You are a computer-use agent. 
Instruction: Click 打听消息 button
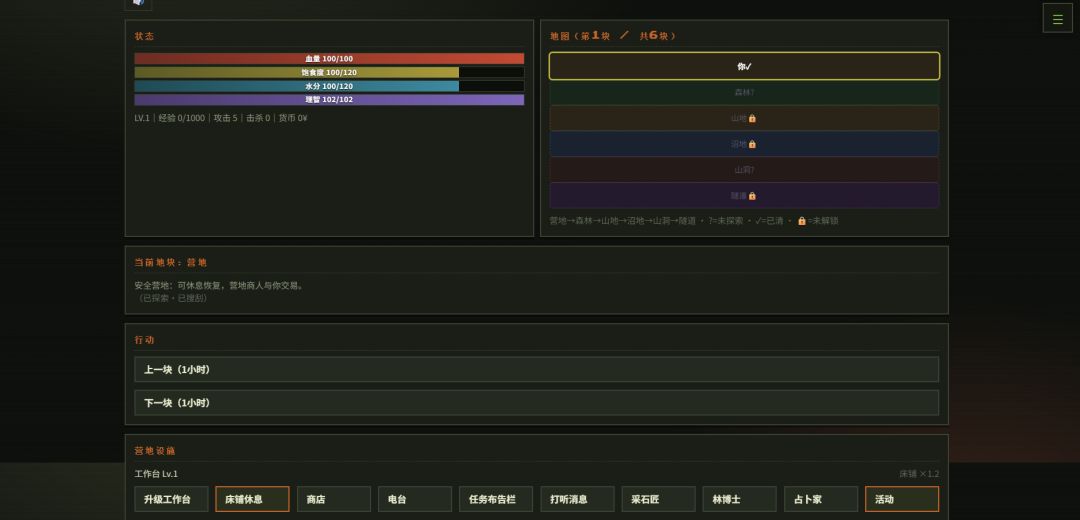pyautogui.click(x=577, y=499)
